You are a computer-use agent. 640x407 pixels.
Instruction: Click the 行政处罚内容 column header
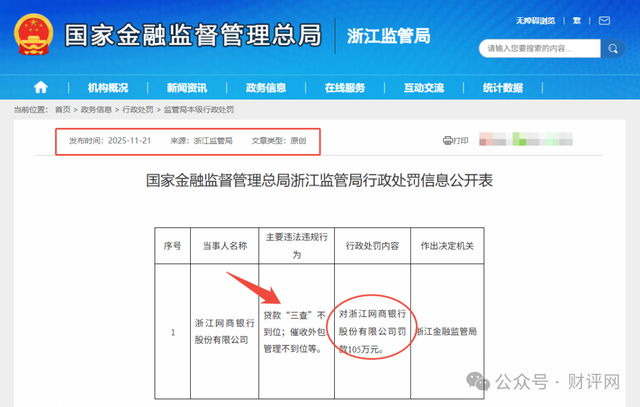tap(372, 246)
